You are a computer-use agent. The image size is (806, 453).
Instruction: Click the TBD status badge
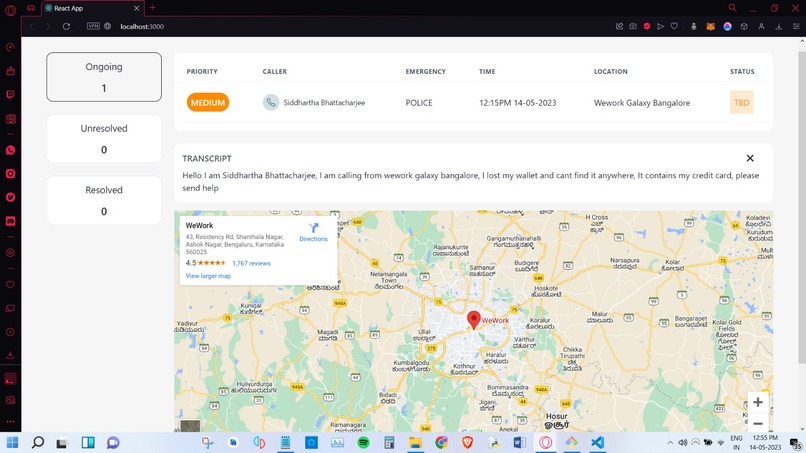(741, 102)
